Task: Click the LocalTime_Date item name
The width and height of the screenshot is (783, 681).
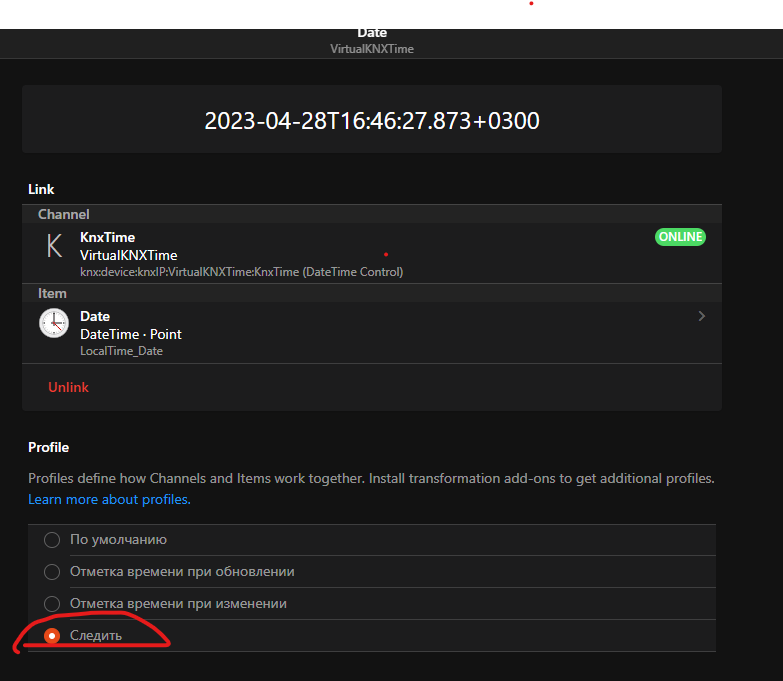Action: click(121, 351)
